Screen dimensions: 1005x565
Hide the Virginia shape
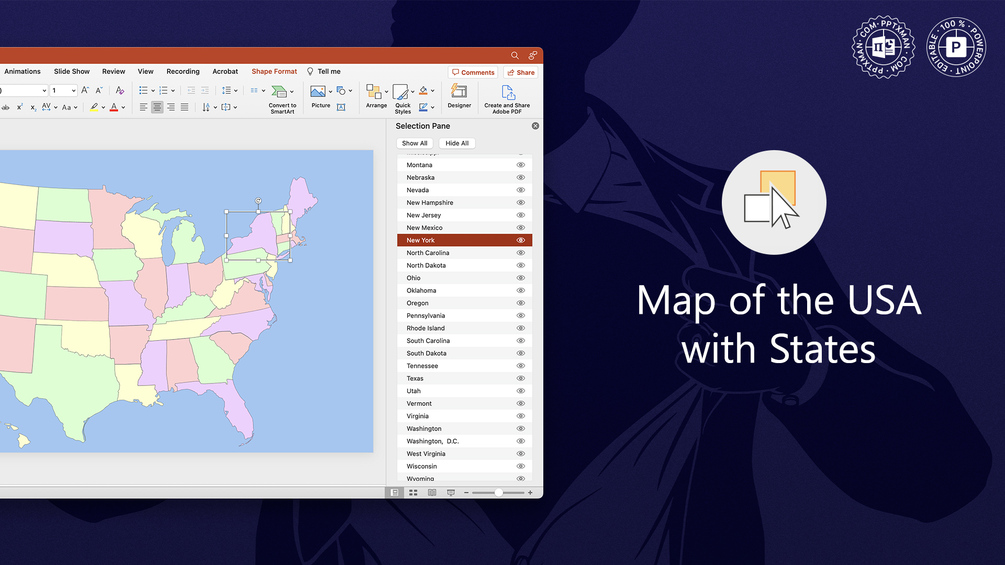pyautogui.click(x=520, y=416)
